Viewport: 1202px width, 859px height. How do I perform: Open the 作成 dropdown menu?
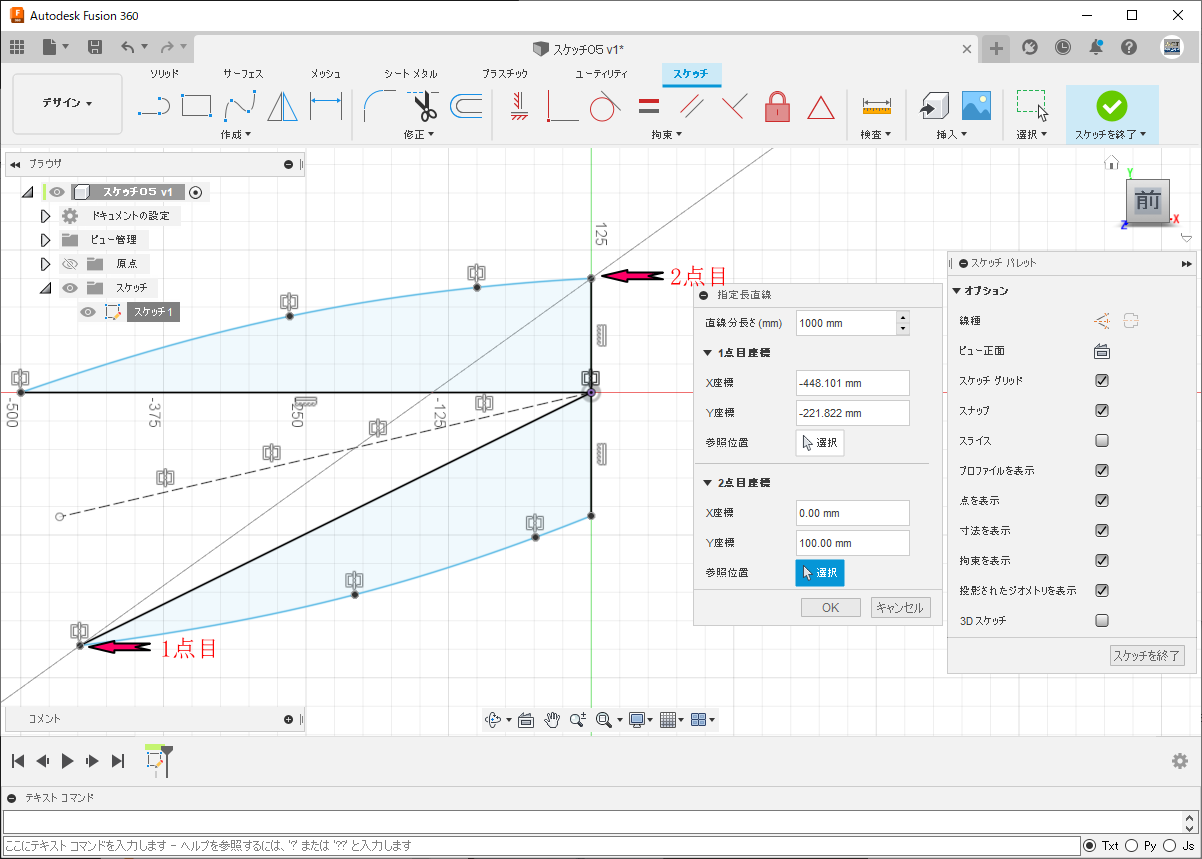(x=235, y=134)
